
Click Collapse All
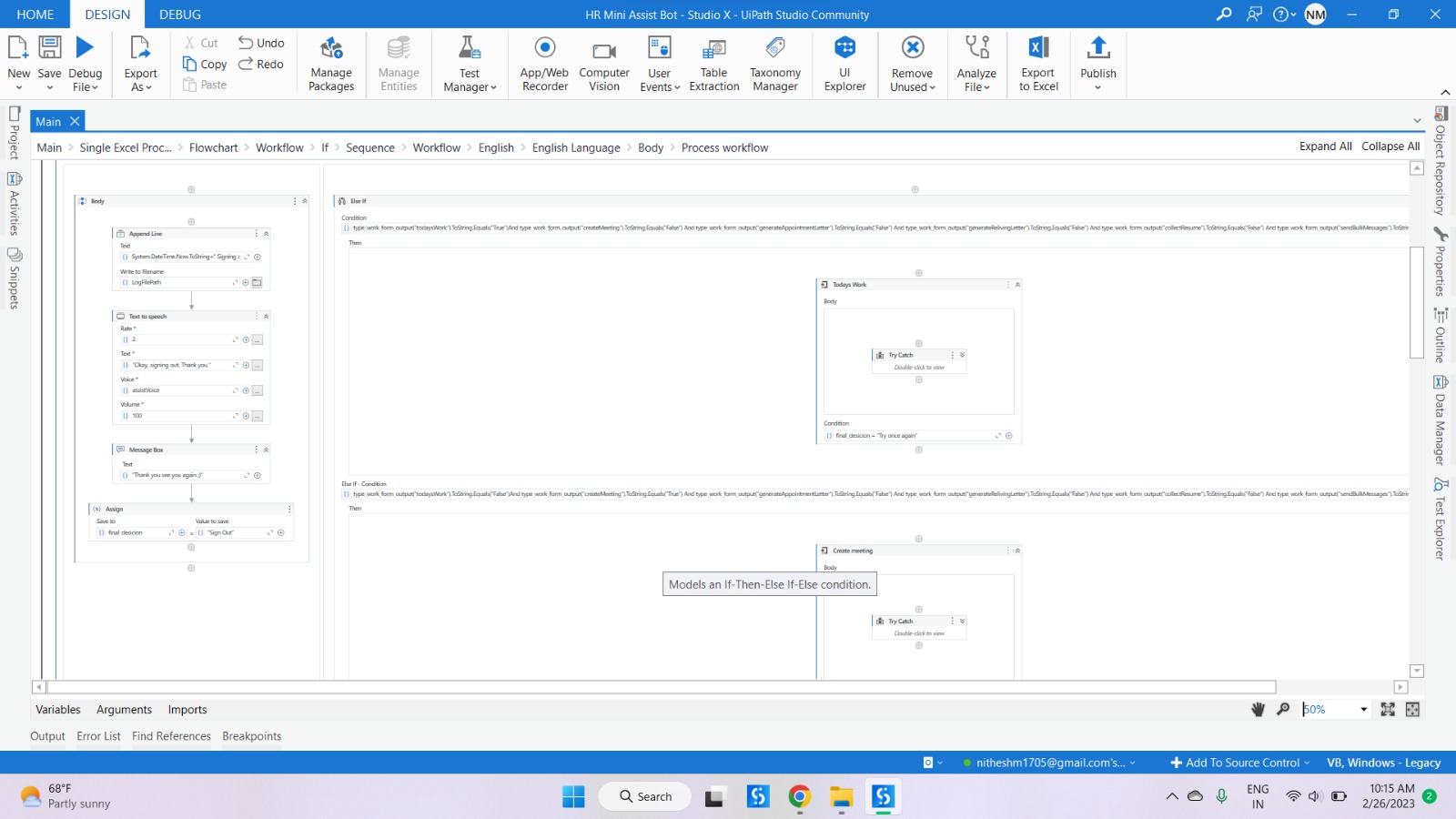[x=1390, y=147]
